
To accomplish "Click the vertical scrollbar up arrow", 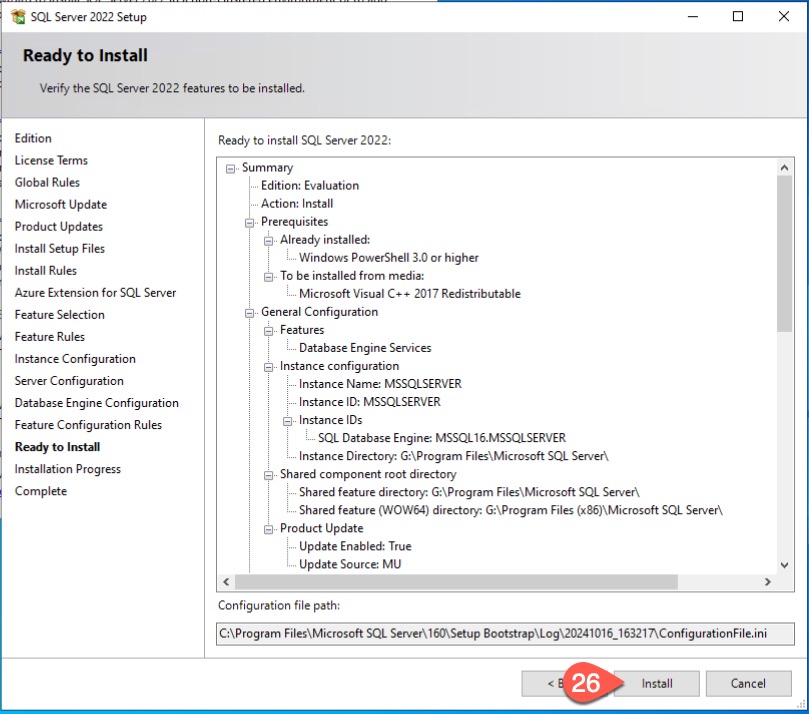I will [784, 168].
